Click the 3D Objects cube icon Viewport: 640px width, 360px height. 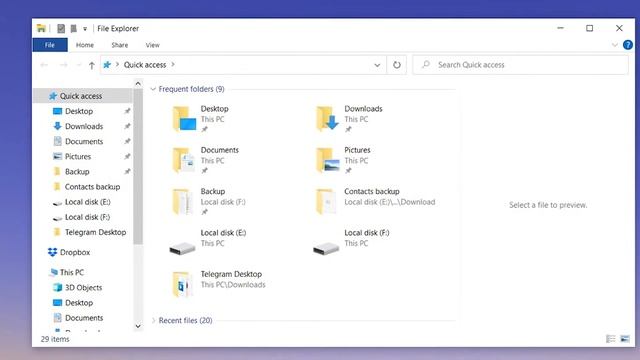[58, 287]
